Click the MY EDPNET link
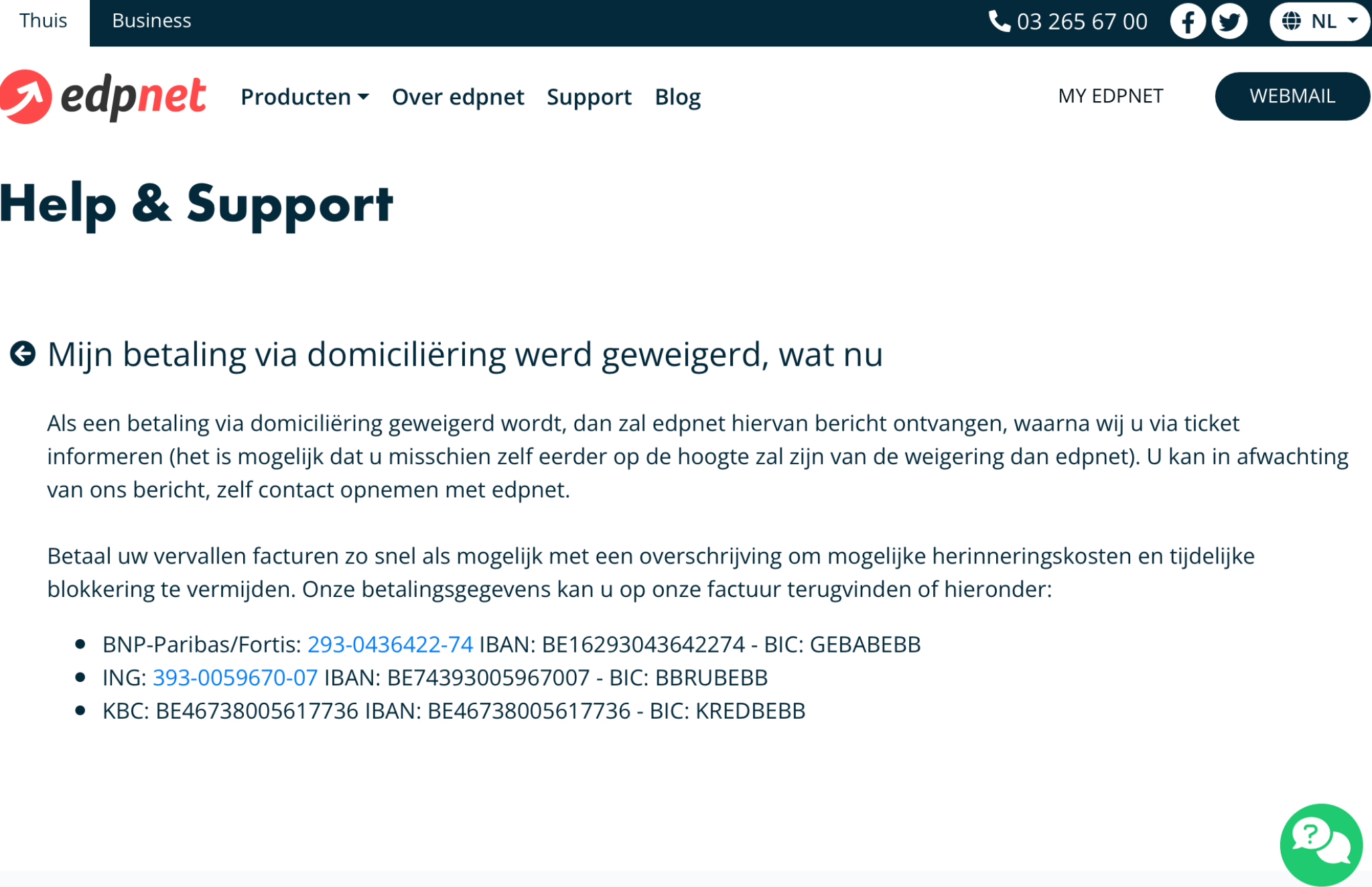 coord(1110,96)
